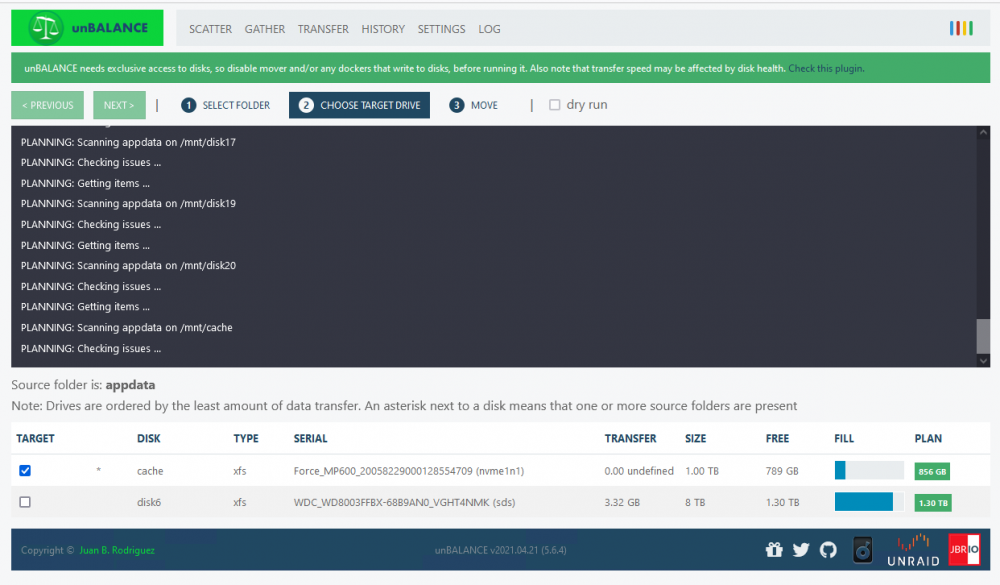Viewport: 1000px width, 585px height.
Task: Click the log scrollbar thumb
Action: pos(983,336)
